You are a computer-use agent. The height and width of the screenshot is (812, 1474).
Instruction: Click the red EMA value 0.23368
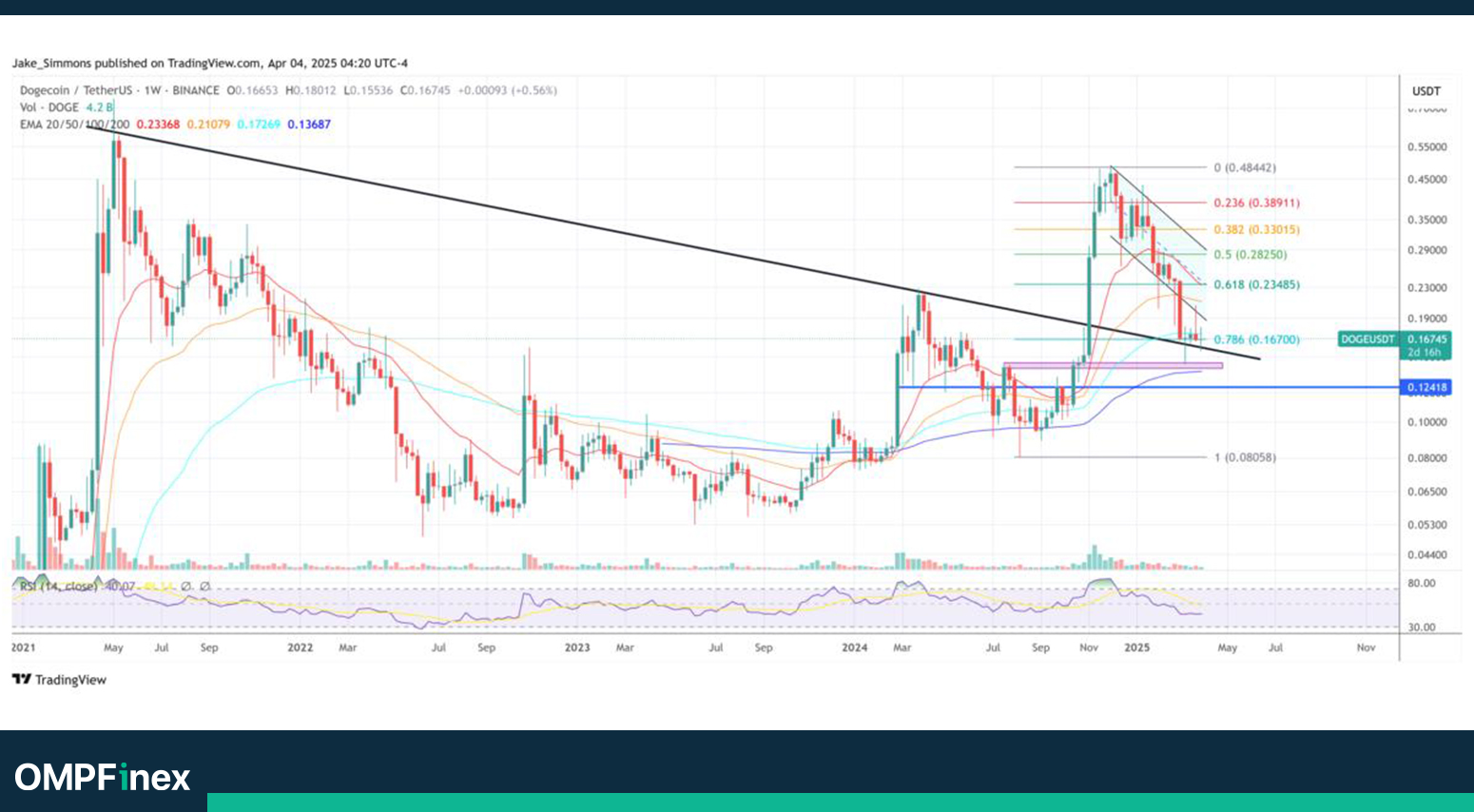point(158,125)
